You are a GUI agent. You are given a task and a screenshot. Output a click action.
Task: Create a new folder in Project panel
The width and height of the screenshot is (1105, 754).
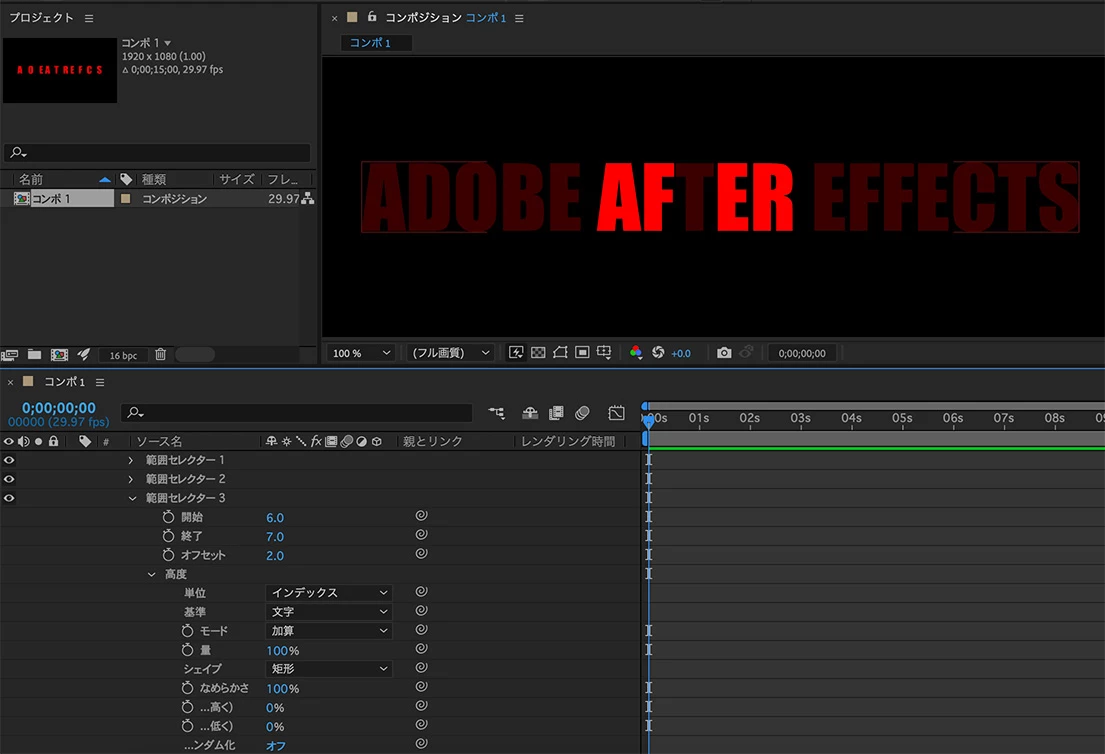coord(35,354)
